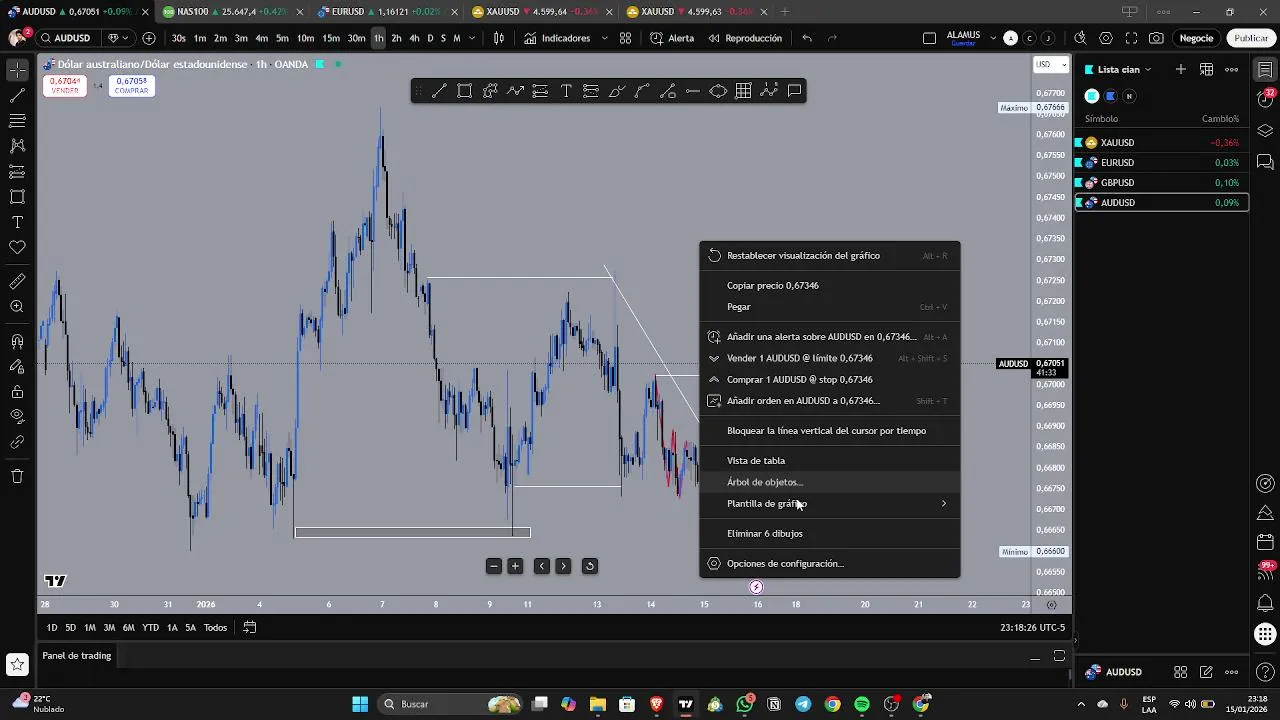Click the Negocie button
1280x720 pixels.
click(x=1196, y=38)
